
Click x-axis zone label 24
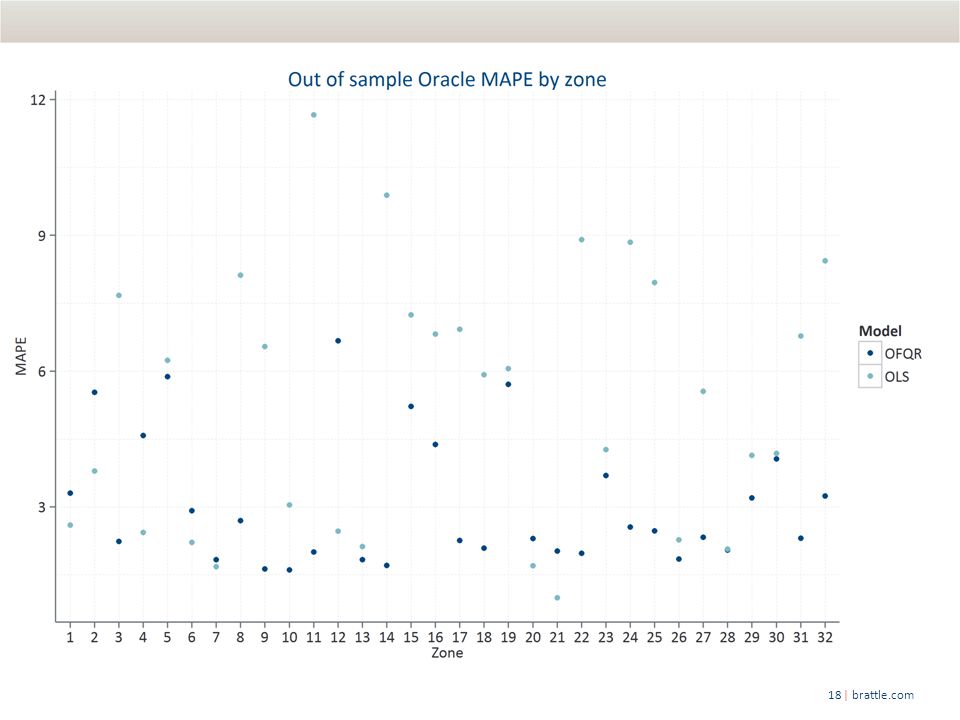pyautogui.click(x=630, y=637)
